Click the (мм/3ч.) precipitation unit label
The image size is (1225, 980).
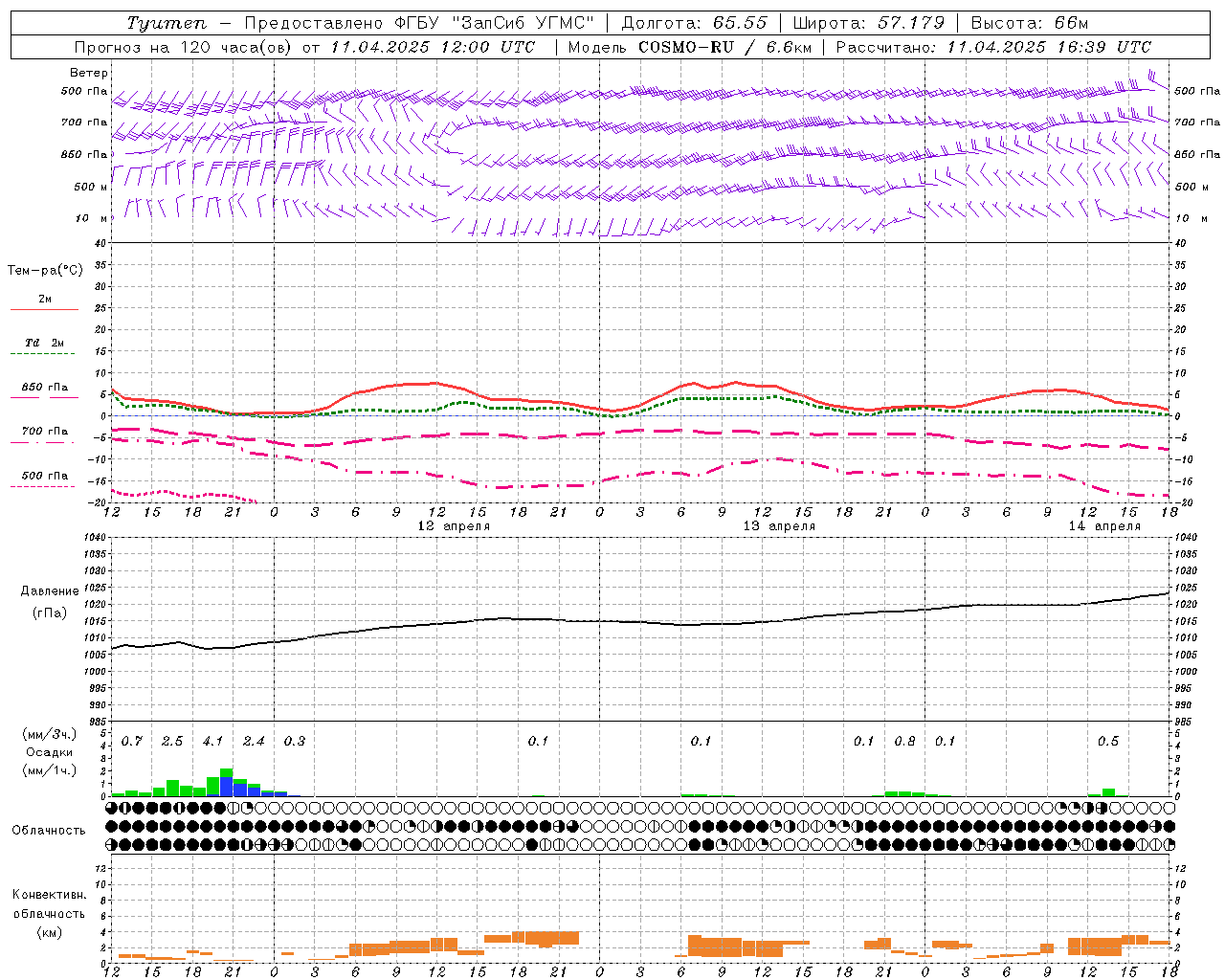50,734
